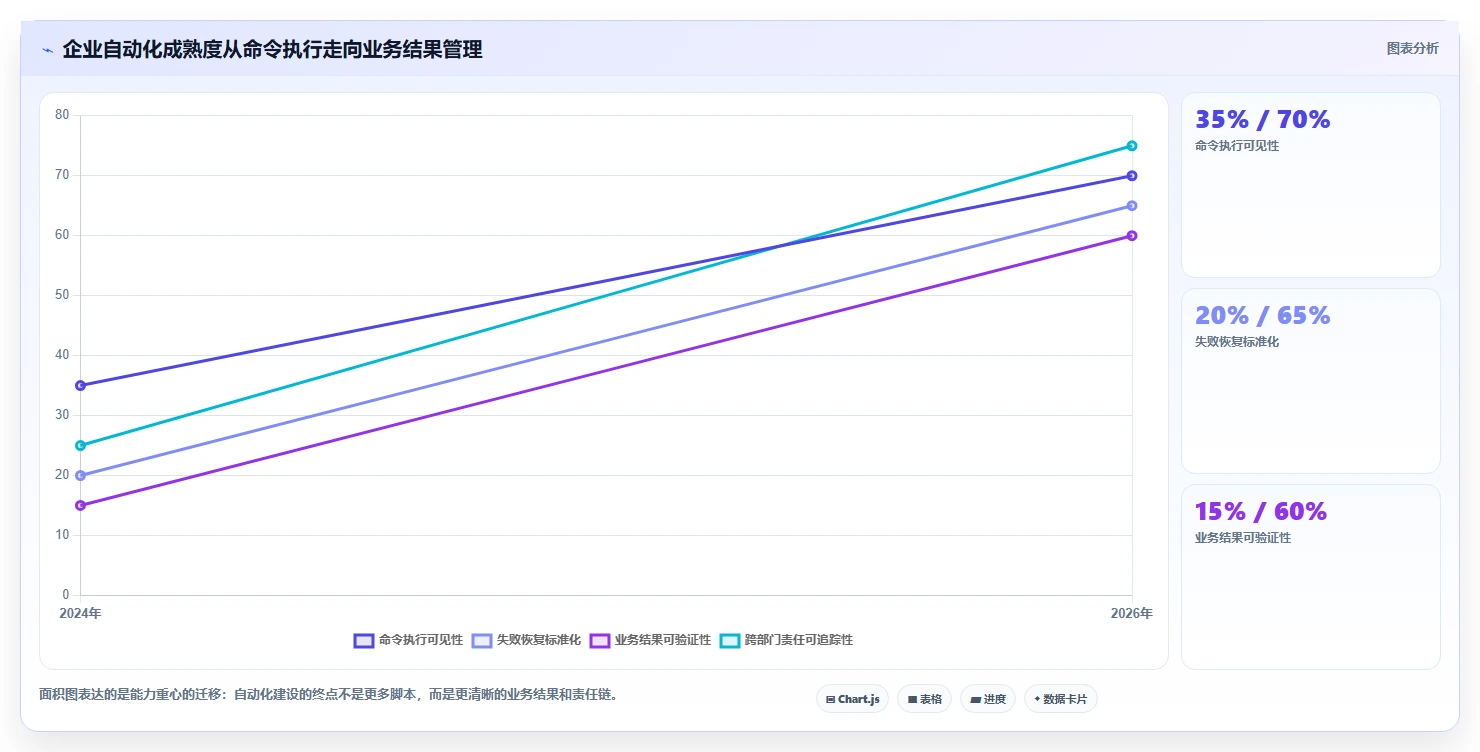1480x752 pixels.
Task: Click the lightning icon beside the chart title
Action: point(47,50)
